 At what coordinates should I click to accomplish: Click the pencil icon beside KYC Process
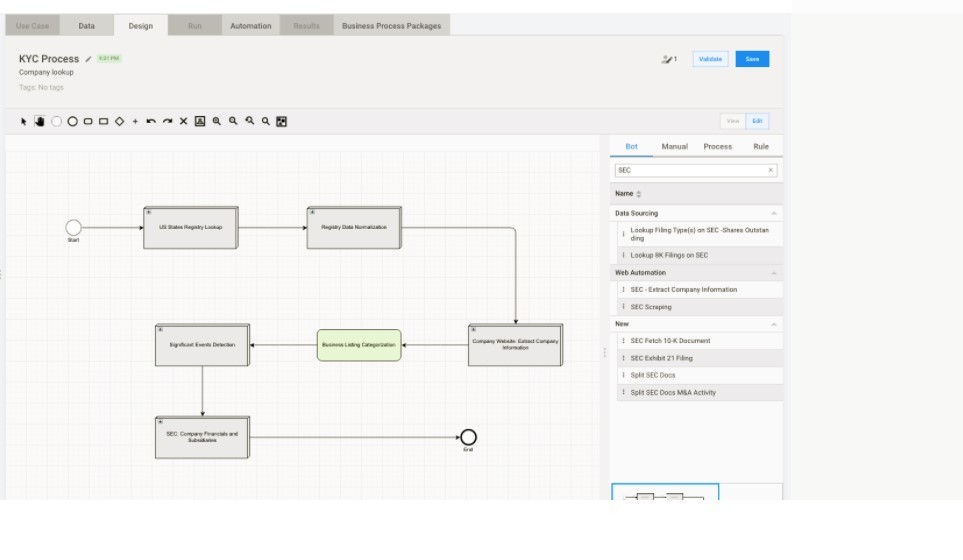(88, 59)
